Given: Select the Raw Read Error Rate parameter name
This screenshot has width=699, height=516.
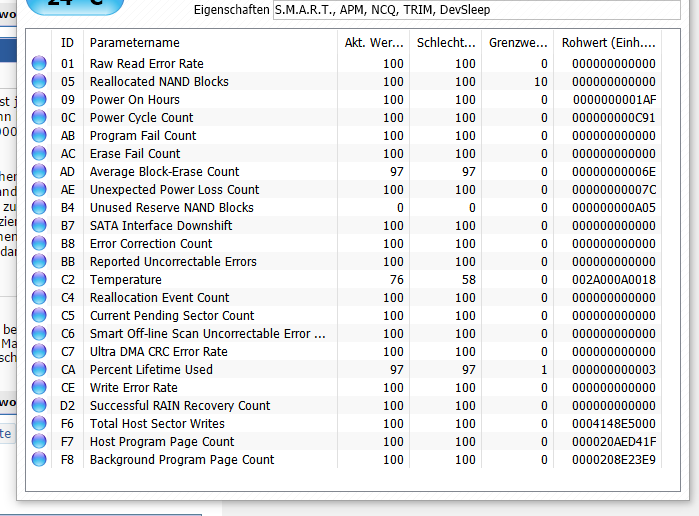Looking at the screenshot, I should click(x=147, y=64).
